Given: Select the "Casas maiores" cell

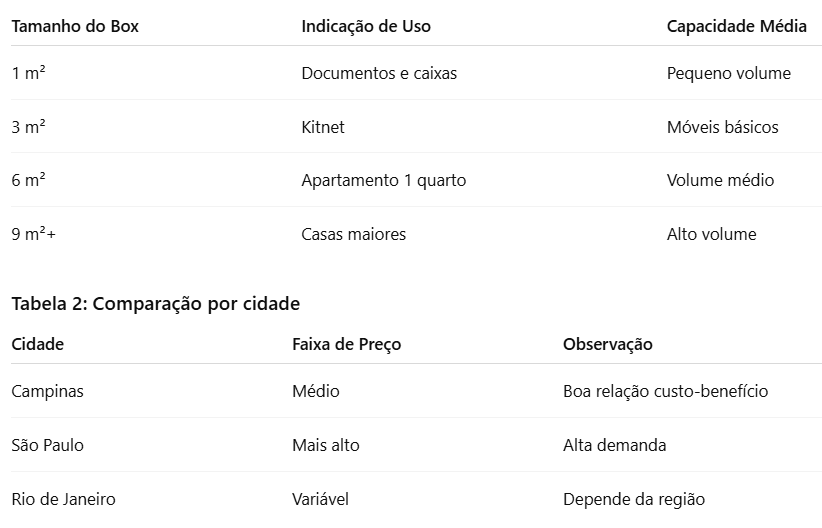Looking at the screenshot, I should pos(353,235).
